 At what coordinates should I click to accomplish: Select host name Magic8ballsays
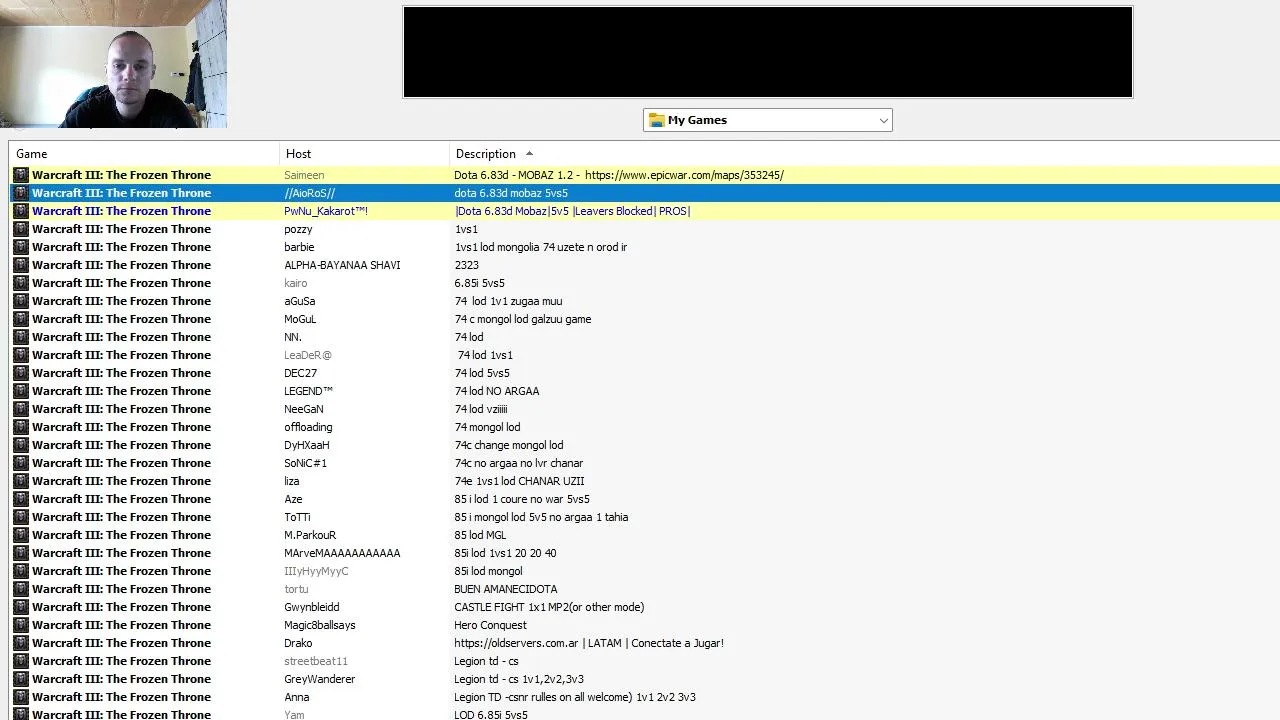320,625
